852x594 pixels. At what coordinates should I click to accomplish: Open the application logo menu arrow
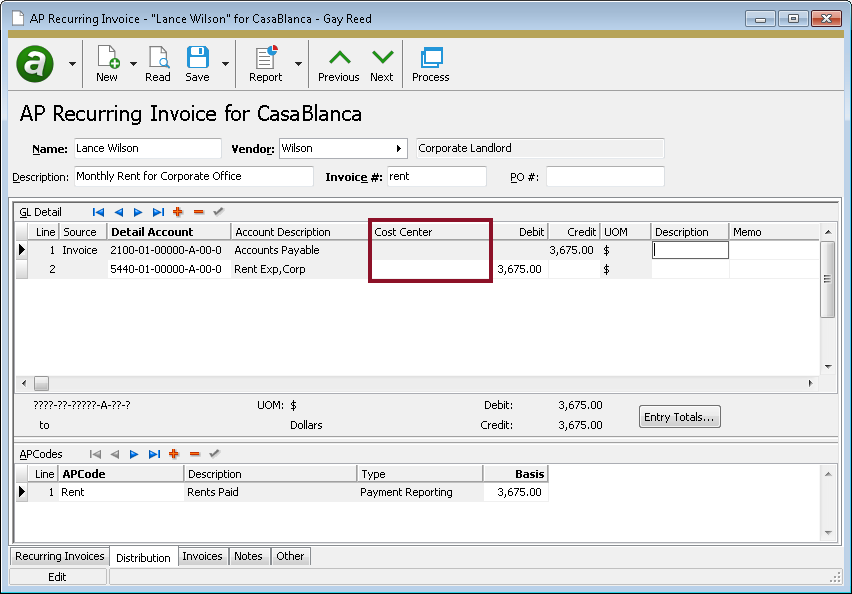(x=72, y=63)
